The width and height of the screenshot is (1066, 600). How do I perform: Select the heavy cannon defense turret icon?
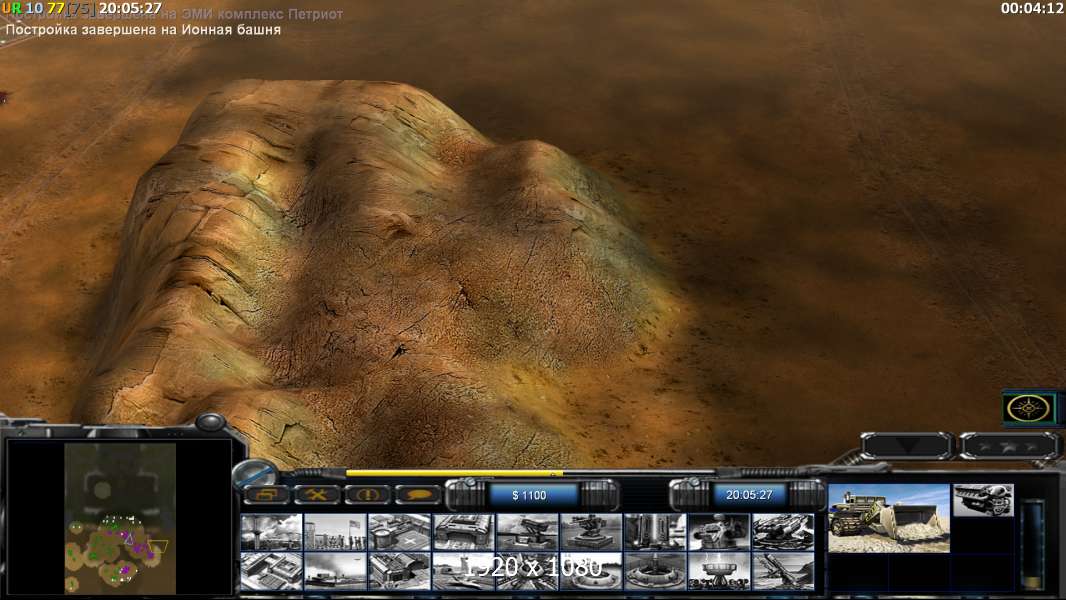point(719,531)
